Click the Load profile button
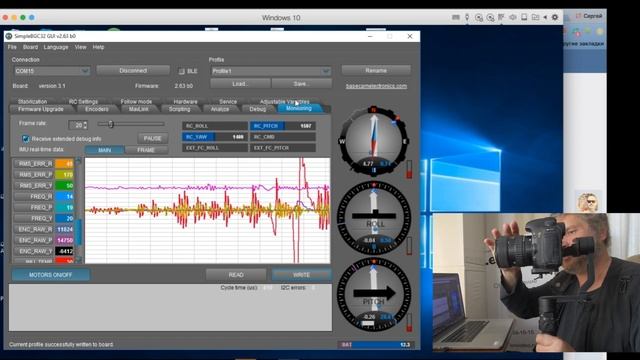 point(240,84)
